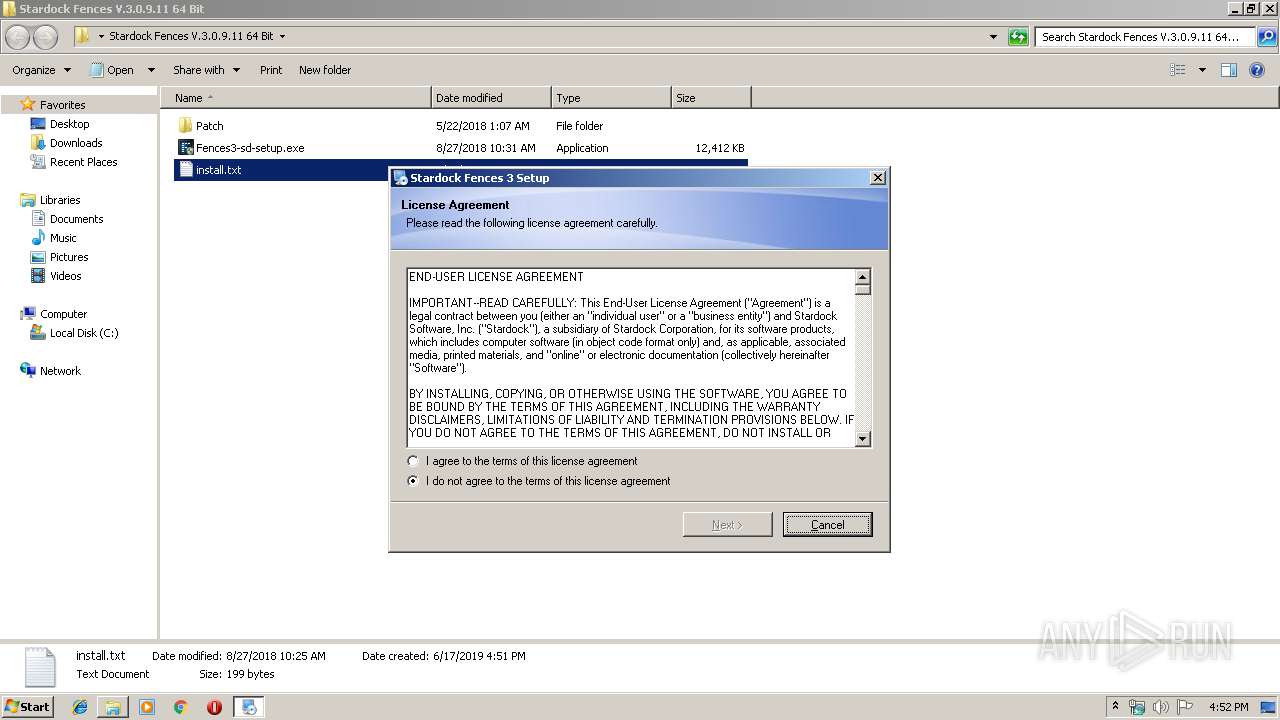This screenshot has width=1280, height=720.
Task: Click the folder icon in the address bar
Action: tap(83, 36)
